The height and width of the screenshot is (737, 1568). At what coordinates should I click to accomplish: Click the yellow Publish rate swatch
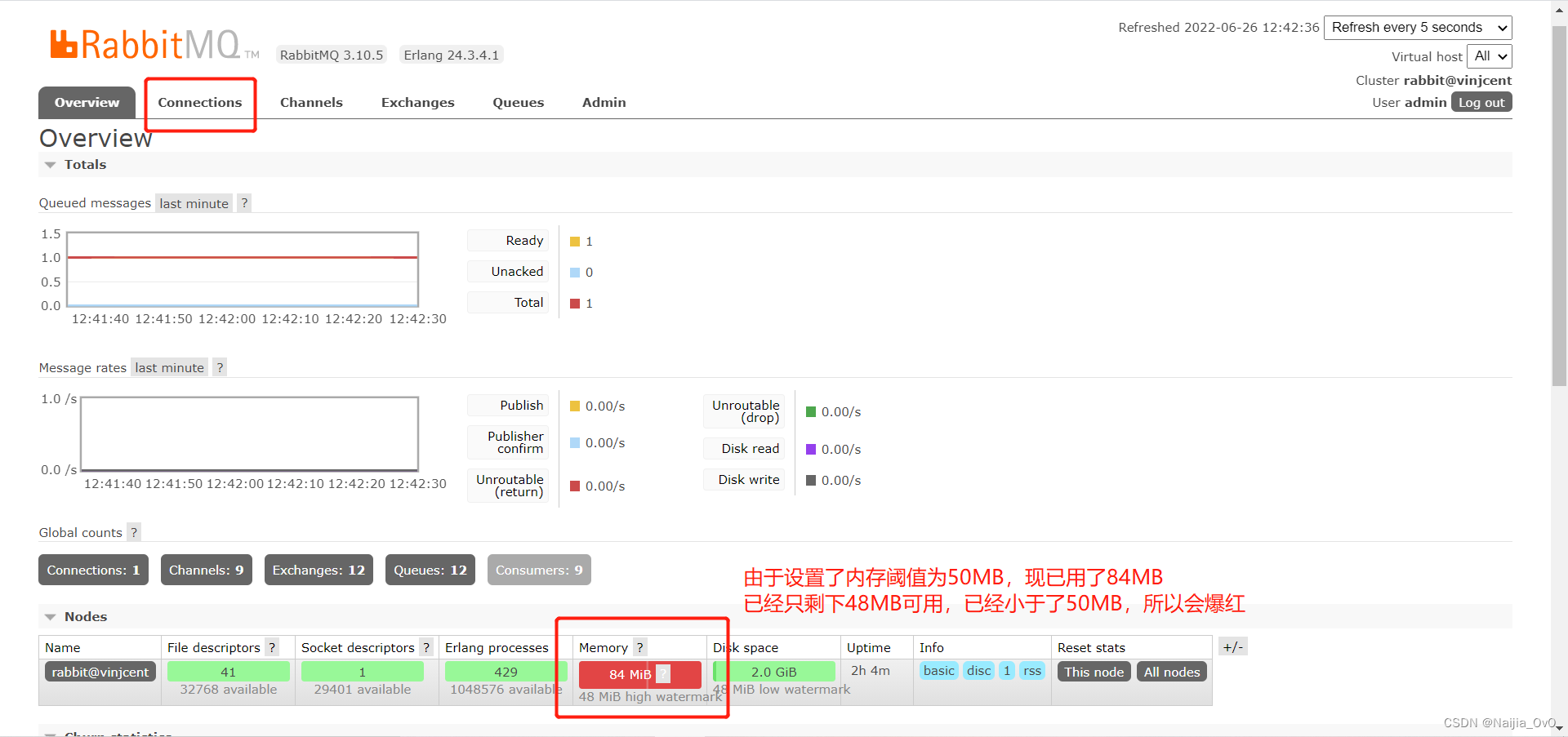tap(575, 406)
